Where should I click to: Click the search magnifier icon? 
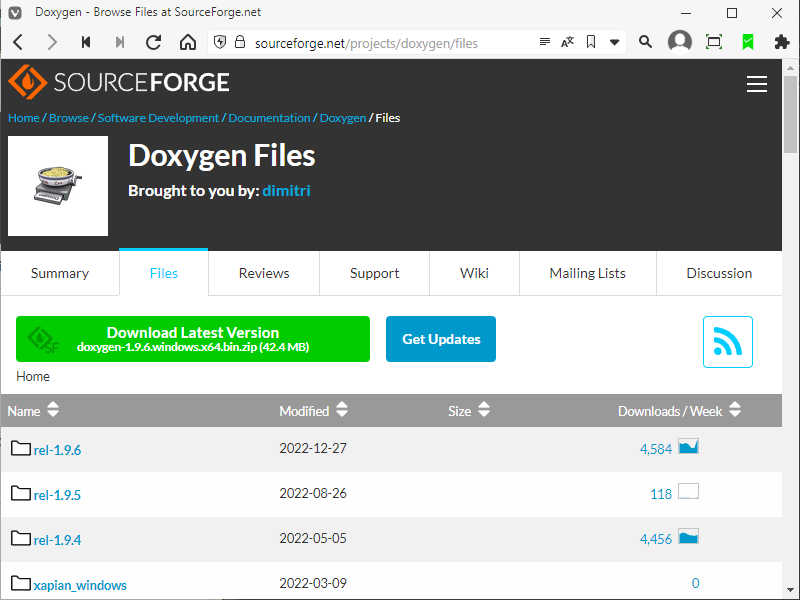[645, 42]
